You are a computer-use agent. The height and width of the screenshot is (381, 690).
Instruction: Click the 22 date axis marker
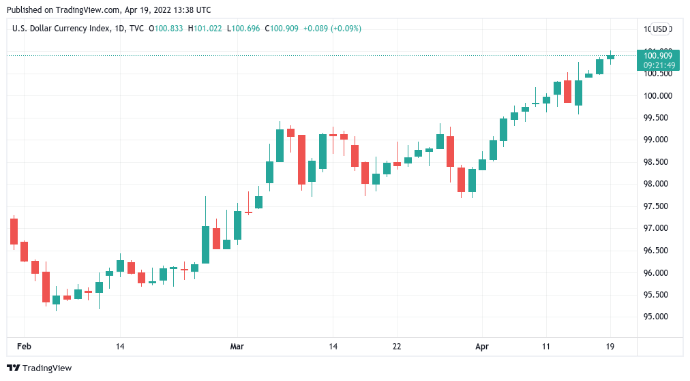(x=397, y=346)
